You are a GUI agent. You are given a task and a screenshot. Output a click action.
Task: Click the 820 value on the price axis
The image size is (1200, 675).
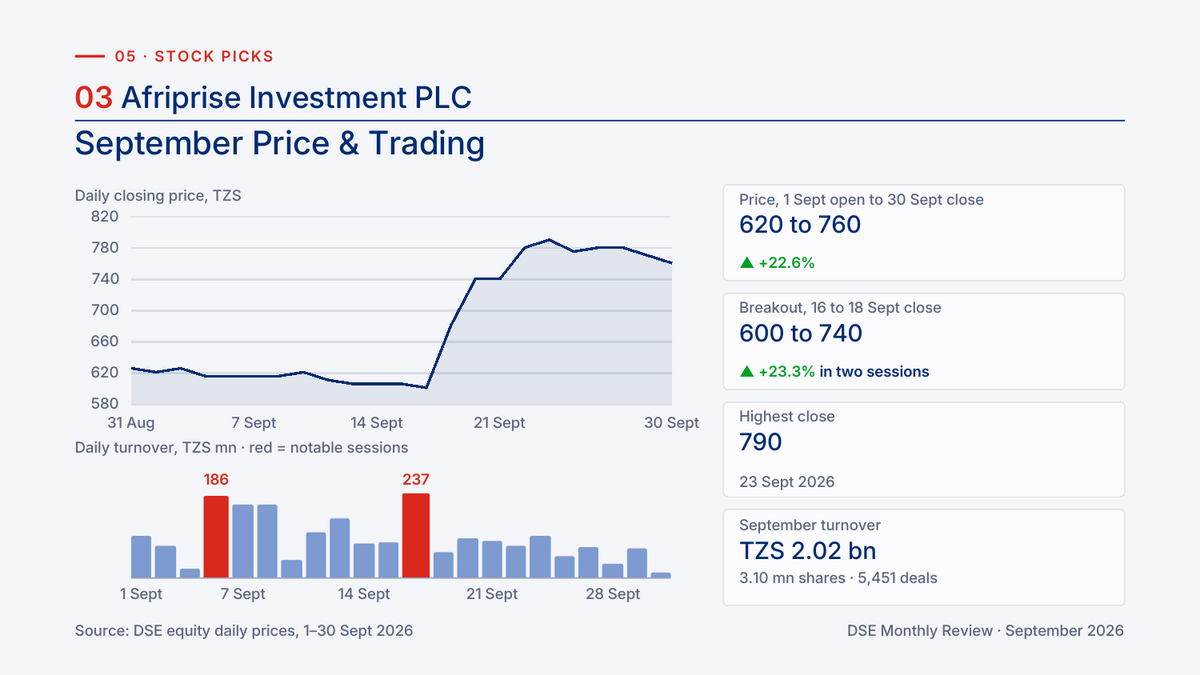(105, 217)
